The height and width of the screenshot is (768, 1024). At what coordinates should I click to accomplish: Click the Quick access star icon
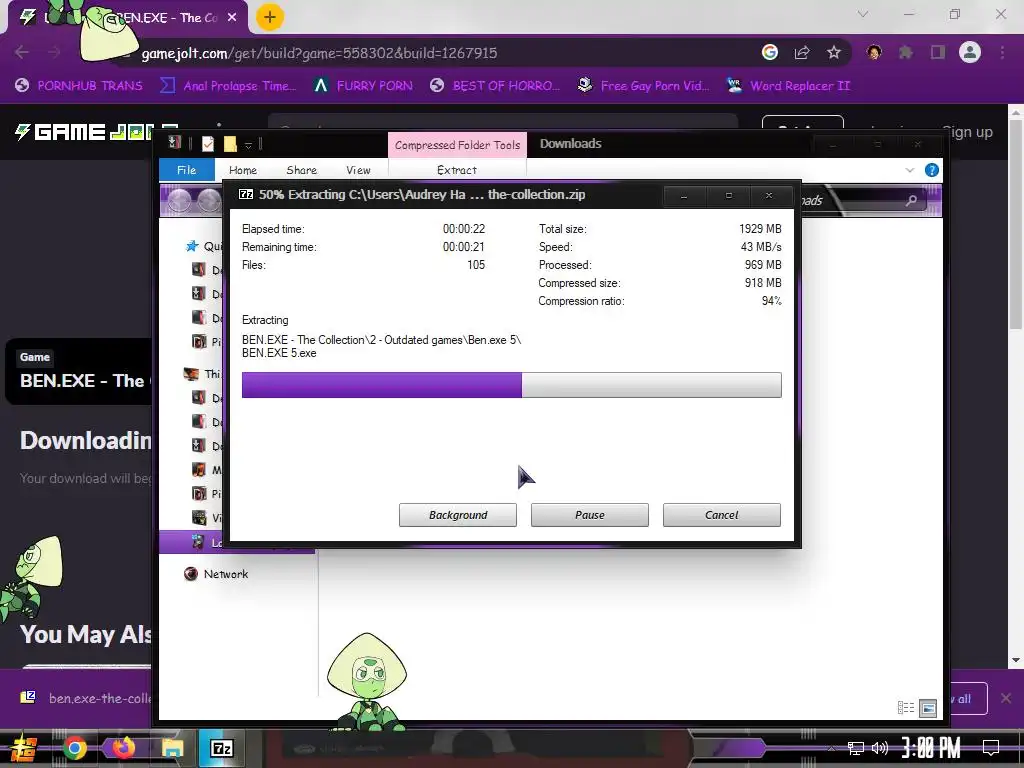pyautogui.click(x=191, y=246)
